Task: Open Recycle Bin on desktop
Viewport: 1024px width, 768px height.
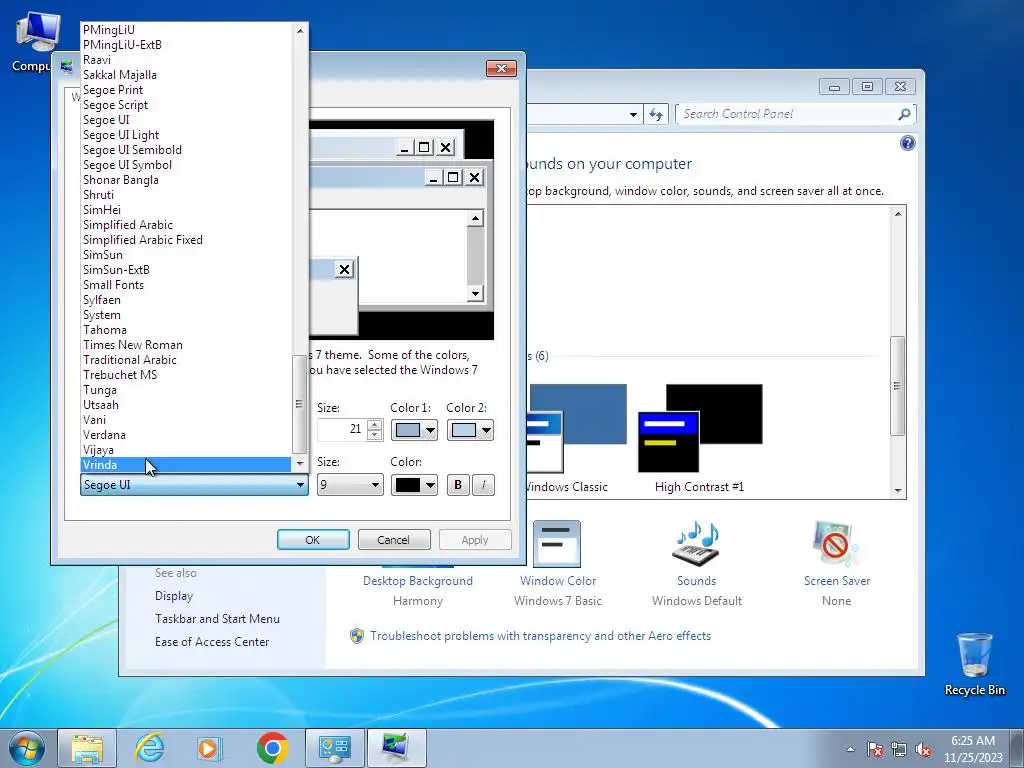Action: [x=974, y=664]
